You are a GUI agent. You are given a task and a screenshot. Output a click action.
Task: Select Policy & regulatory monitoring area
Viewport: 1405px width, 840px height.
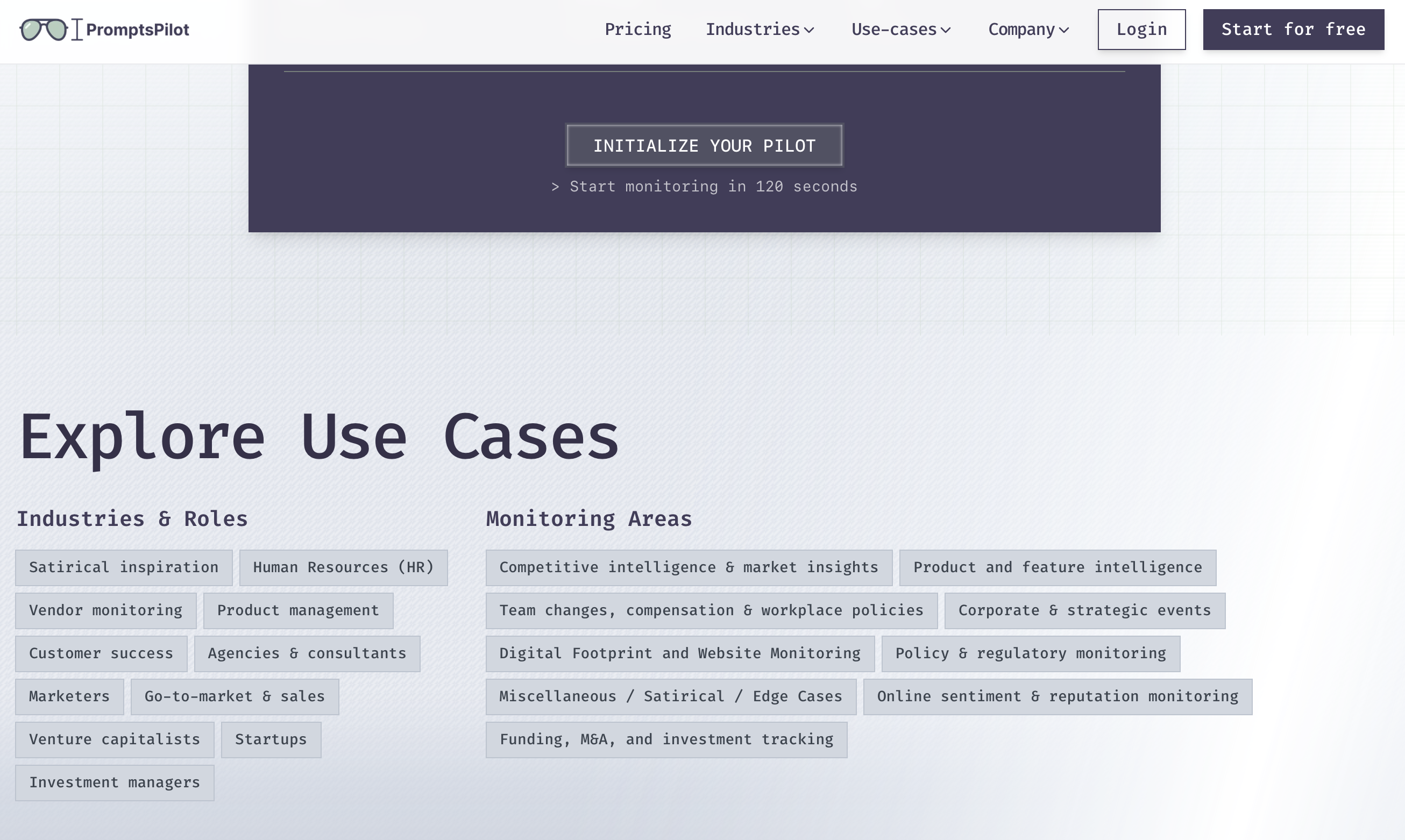(x=1031, y=653)
